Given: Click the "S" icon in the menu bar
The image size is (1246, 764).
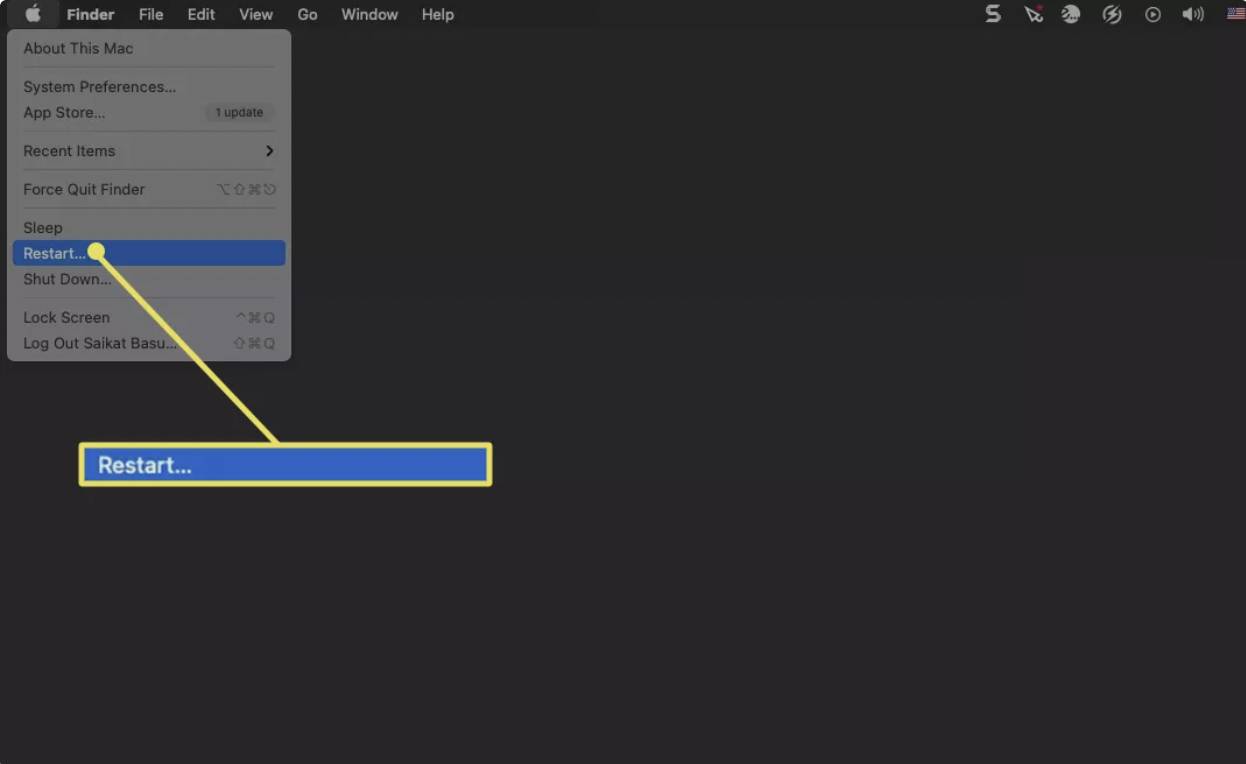Looking at the screenshot, I should tap(992, 14).
